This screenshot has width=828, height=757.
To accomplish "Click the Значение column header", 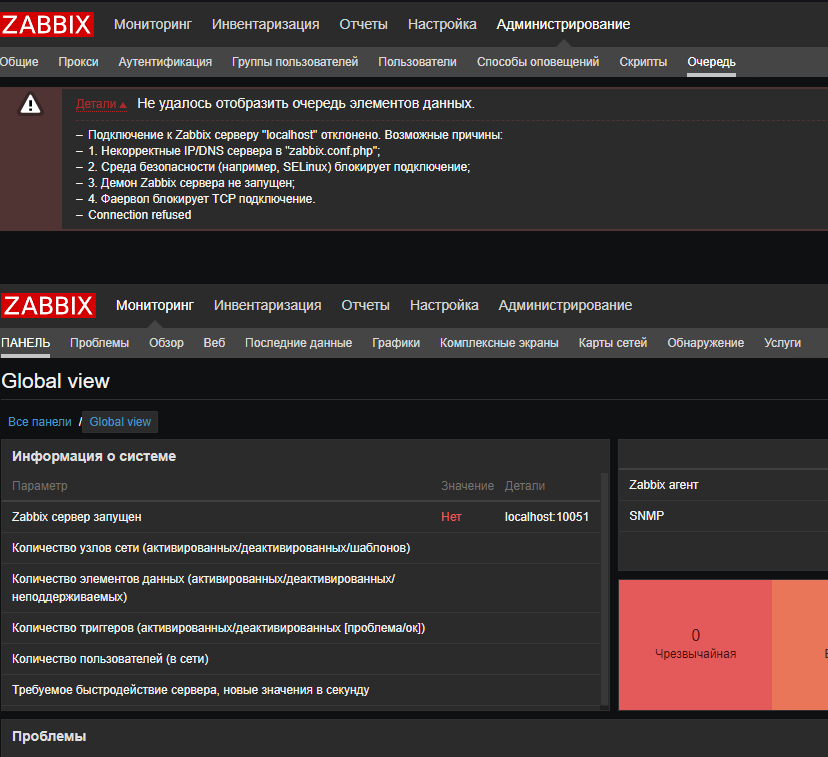I will pos(467,486).
